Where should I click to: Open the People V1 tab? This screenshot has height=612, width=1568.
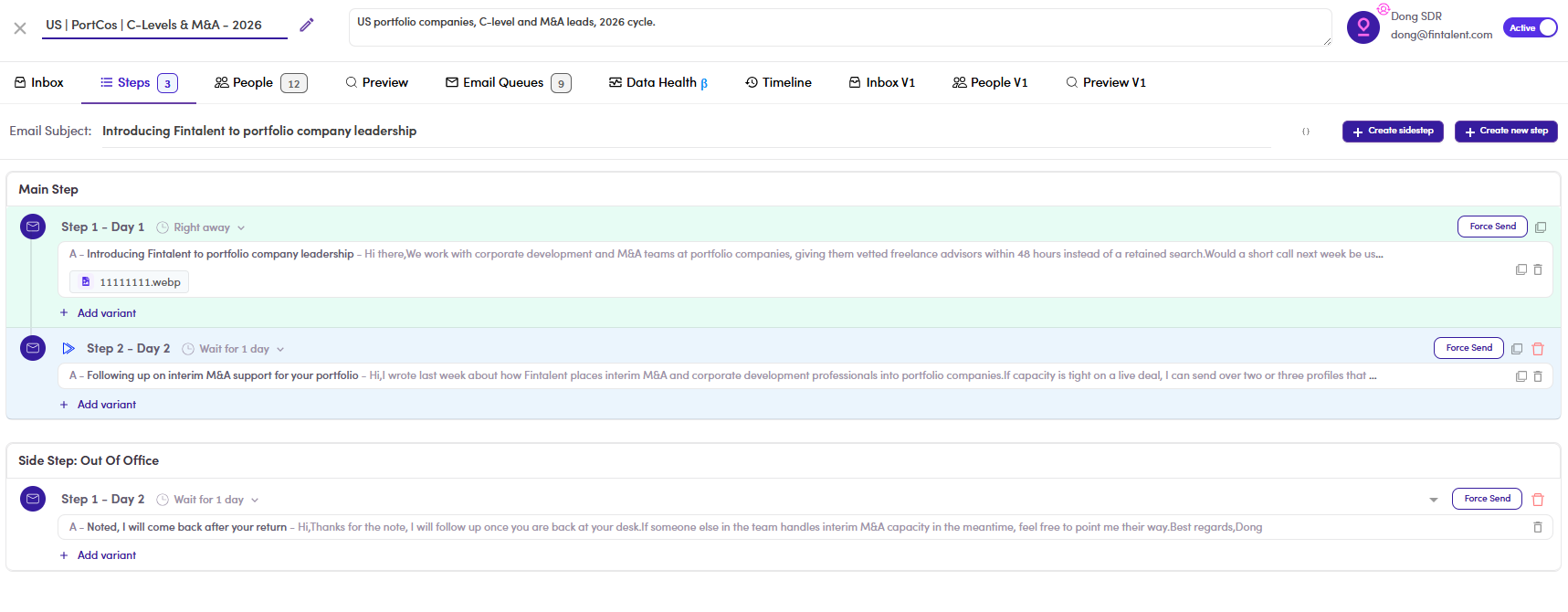click(990, 82)
